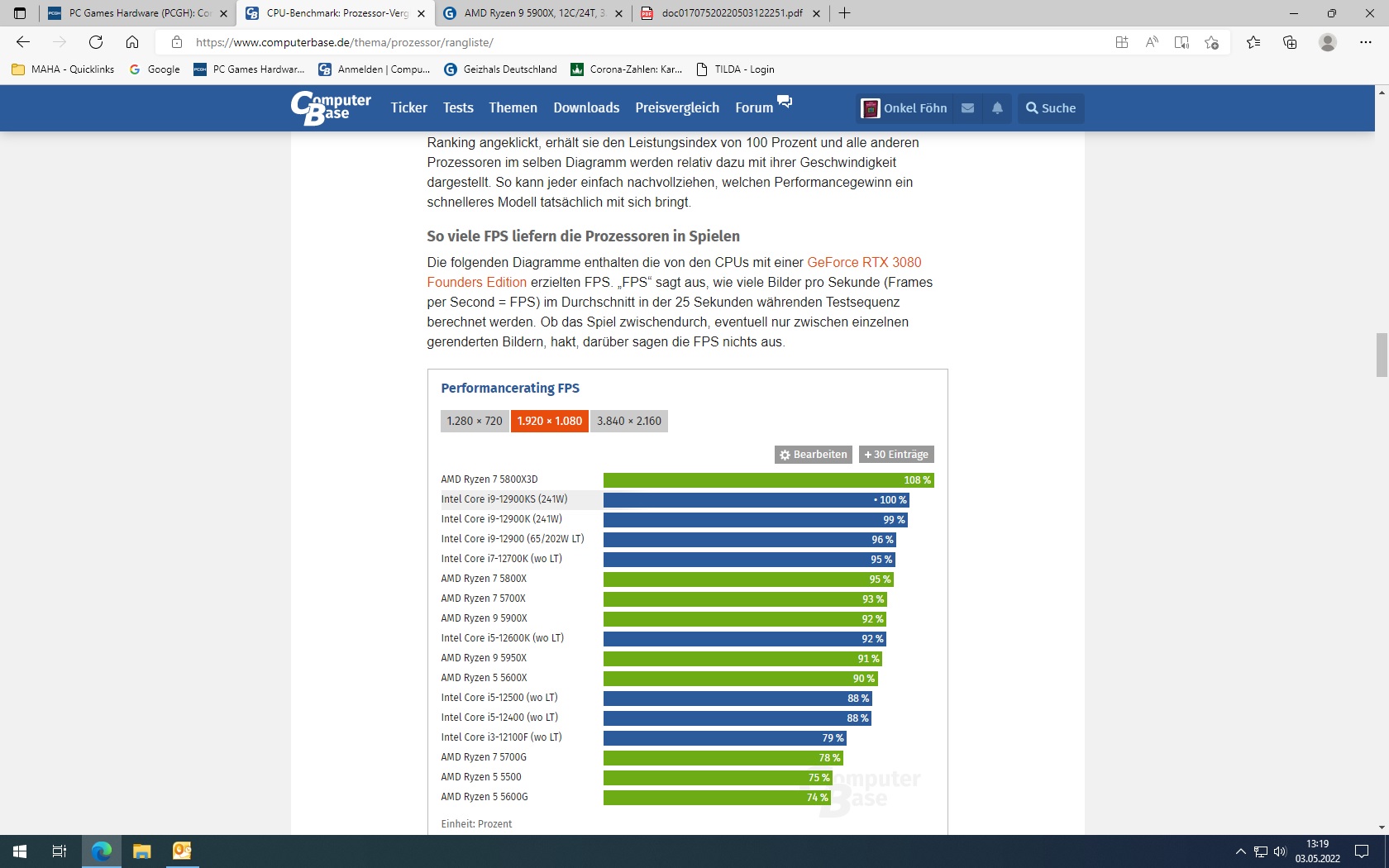
Task: Select Intel Core i9-12900K (241W) label
Action: [x=501, y=519]
